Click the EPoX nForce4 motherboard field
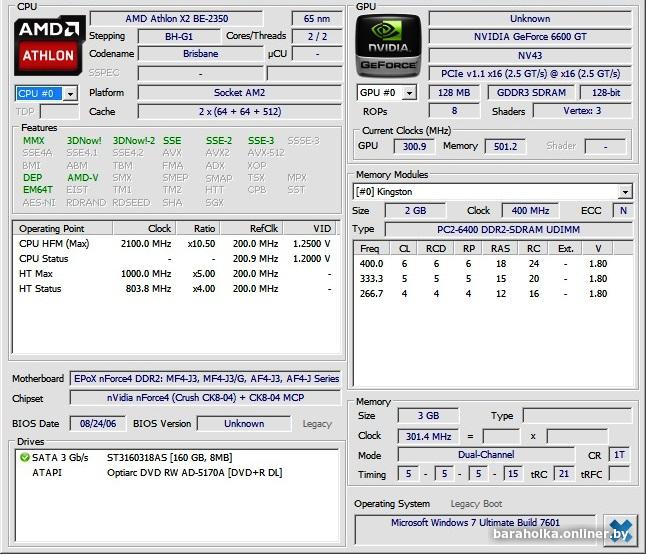The height and width of the screenshot is (555, 649). (206, 379)
